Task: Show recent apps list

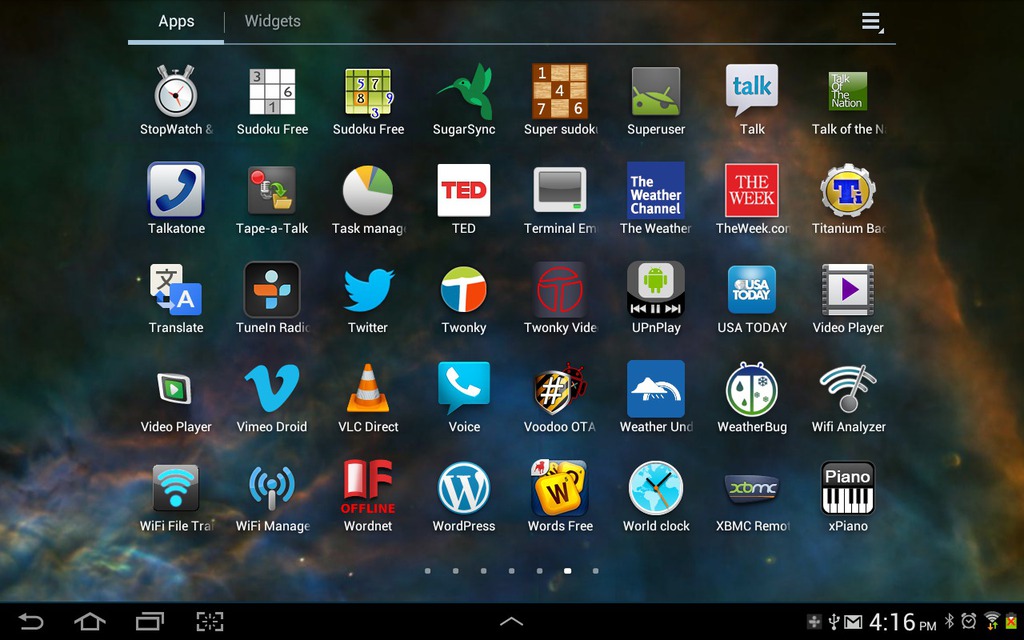Action: pos(150,621)
